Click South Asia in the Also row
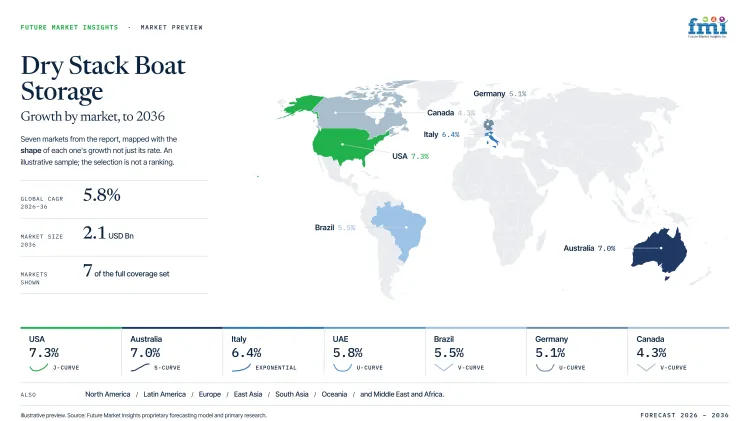 click(x=292, y=394)
